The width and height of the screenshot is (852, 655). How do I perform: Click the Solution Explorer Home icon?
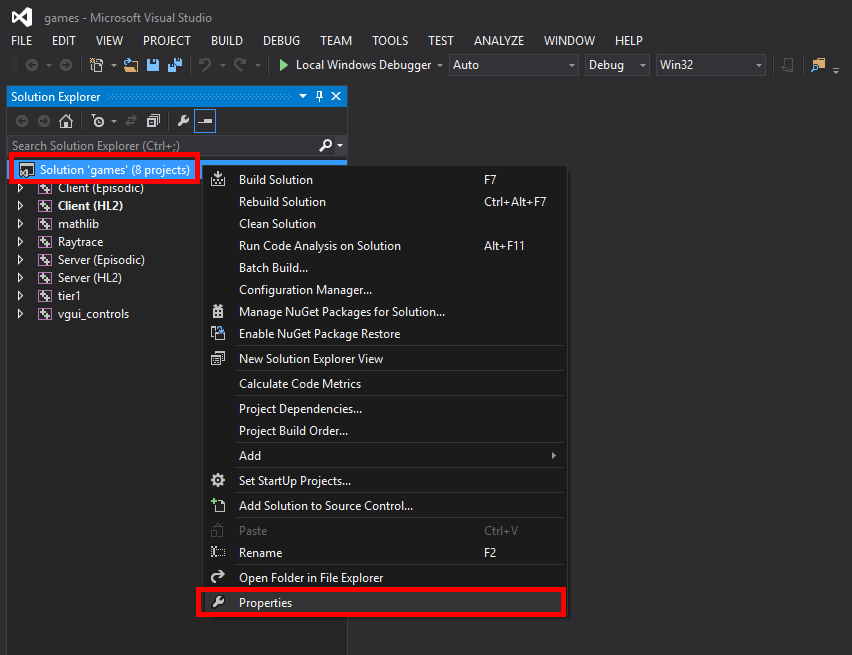click(x=66, y=121)
